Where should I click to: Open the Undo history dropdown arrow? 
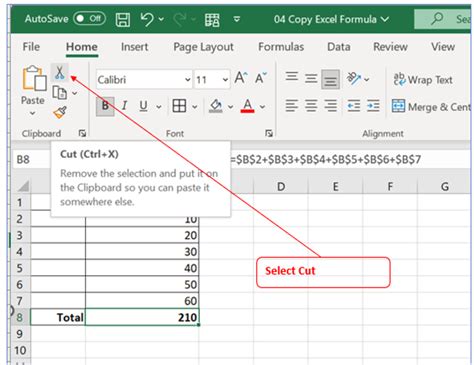[161, 19]
